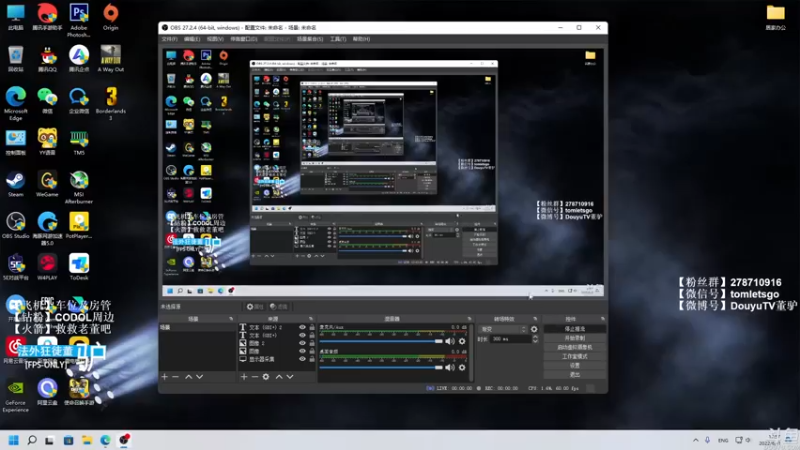This screenshot has height=450, width=800.
Task: Select the Microsoft Edge desktop icon
Action: tap(15, 104)
